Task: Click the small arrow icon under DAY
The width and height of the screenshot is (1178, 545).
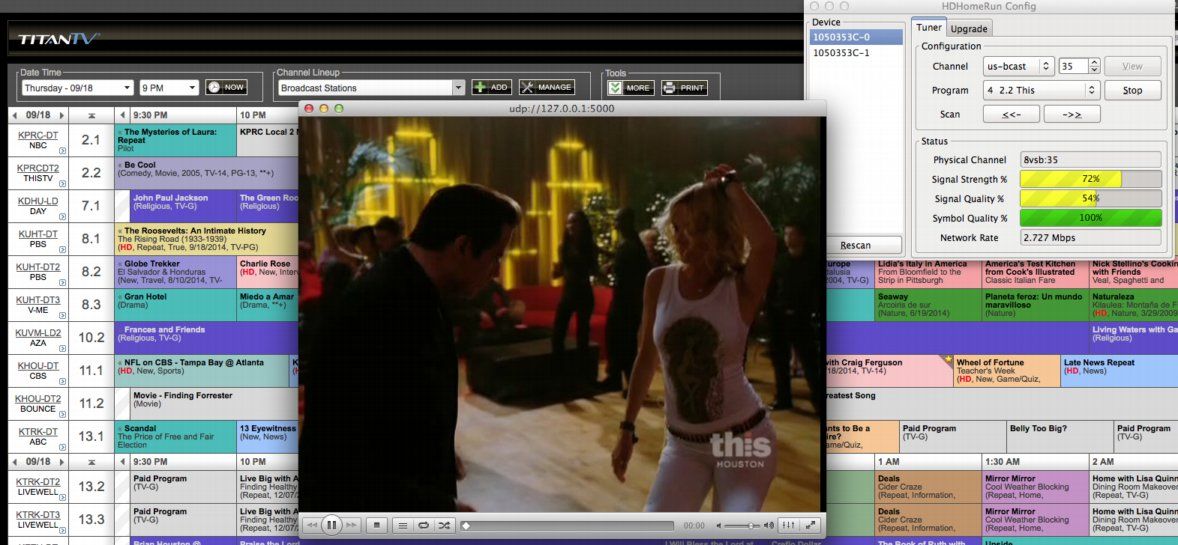Action: click(x=62, y=216)
